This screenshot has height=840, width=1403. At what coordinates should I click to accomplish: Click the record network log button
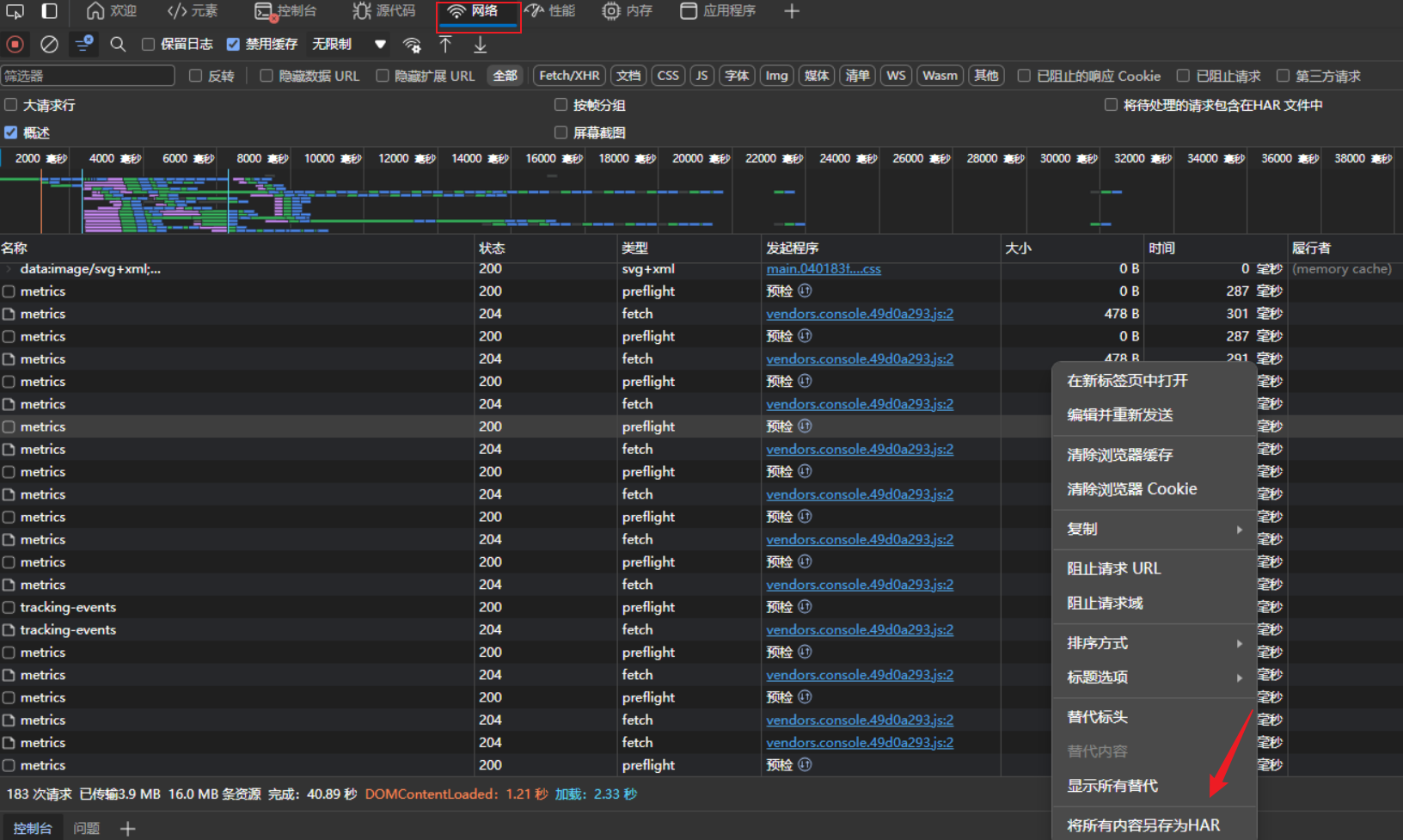click(15, 44)
